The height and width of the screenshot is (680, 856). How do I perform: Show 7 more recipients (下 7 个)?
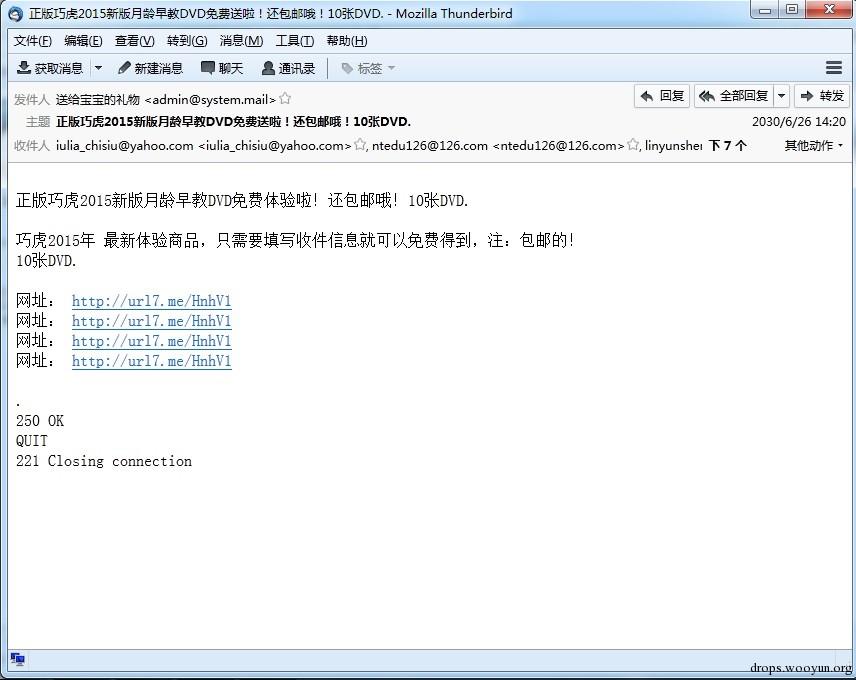point(727,145)
